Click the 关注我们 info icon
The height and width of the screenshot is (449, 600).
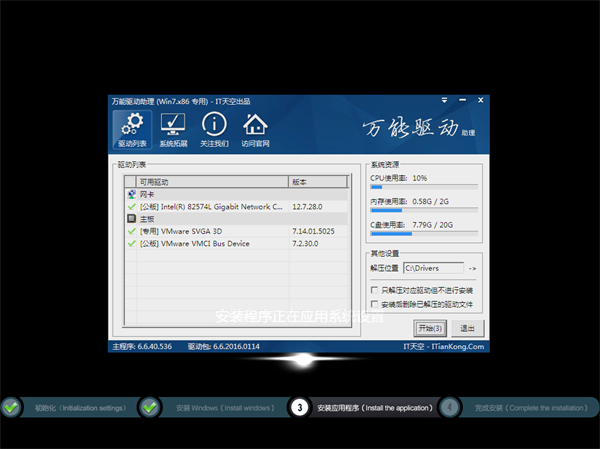[215, 129]
